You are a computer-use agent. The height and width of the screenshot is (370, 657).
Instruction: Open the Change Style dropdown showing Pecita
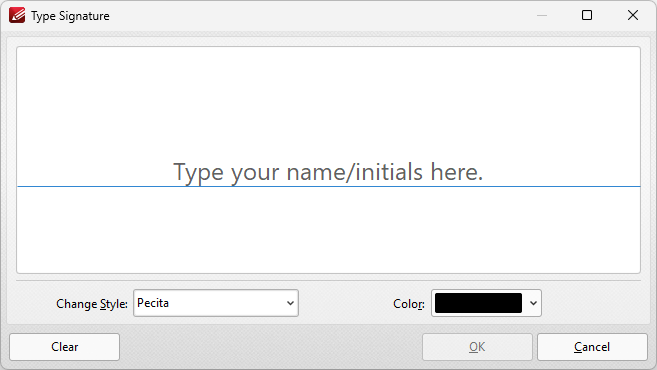216,303
